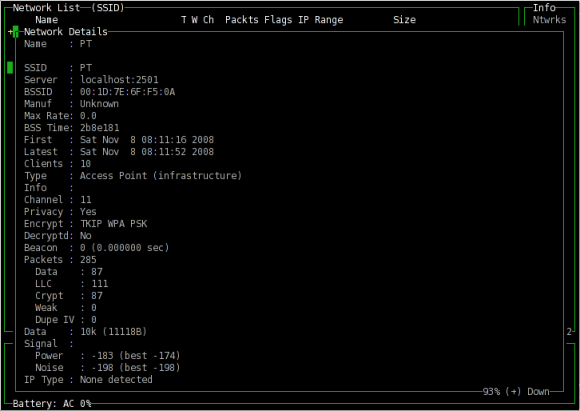Click the IP Type value 'None detected'
The width and height of the screenshot is (580, 411).
116,380
